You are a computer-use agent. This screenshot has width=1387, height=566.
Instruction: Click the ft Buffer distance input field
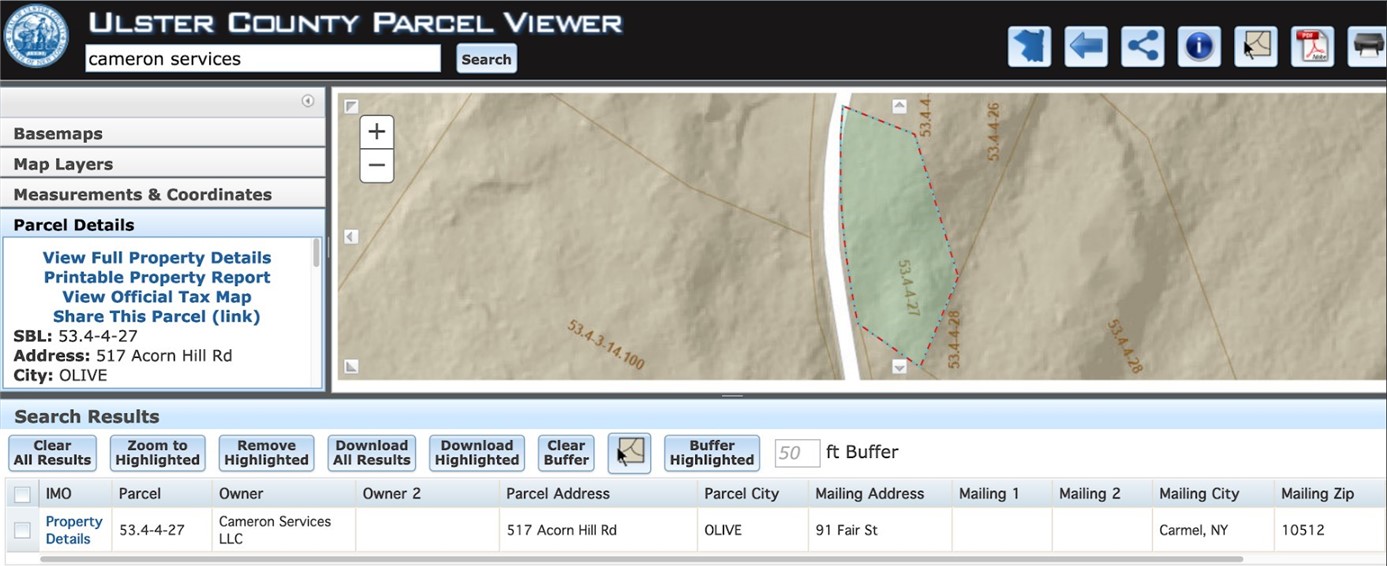click(x=797, y=453)
